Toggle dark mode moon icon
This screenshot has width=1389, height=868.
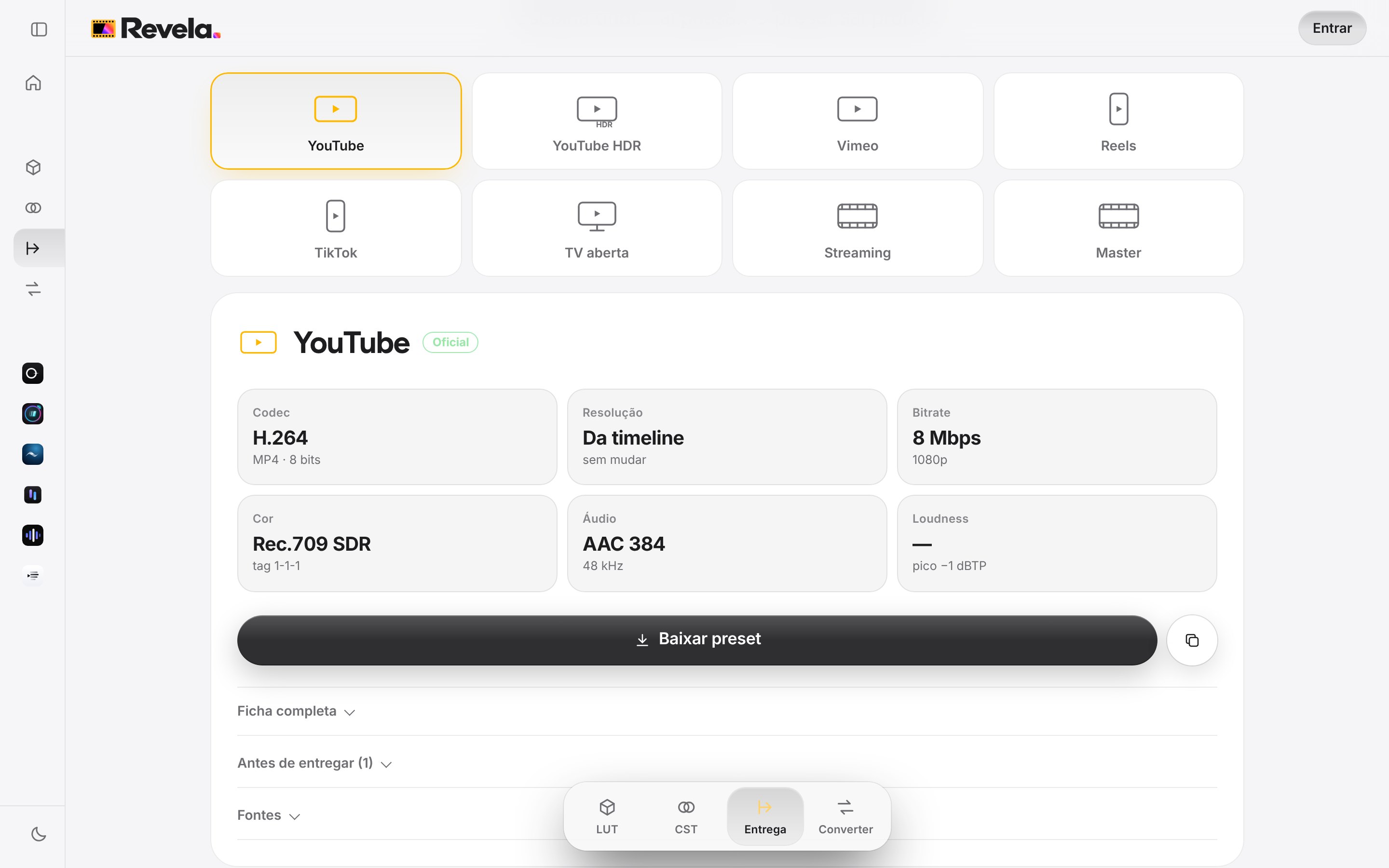click(39, 834)
